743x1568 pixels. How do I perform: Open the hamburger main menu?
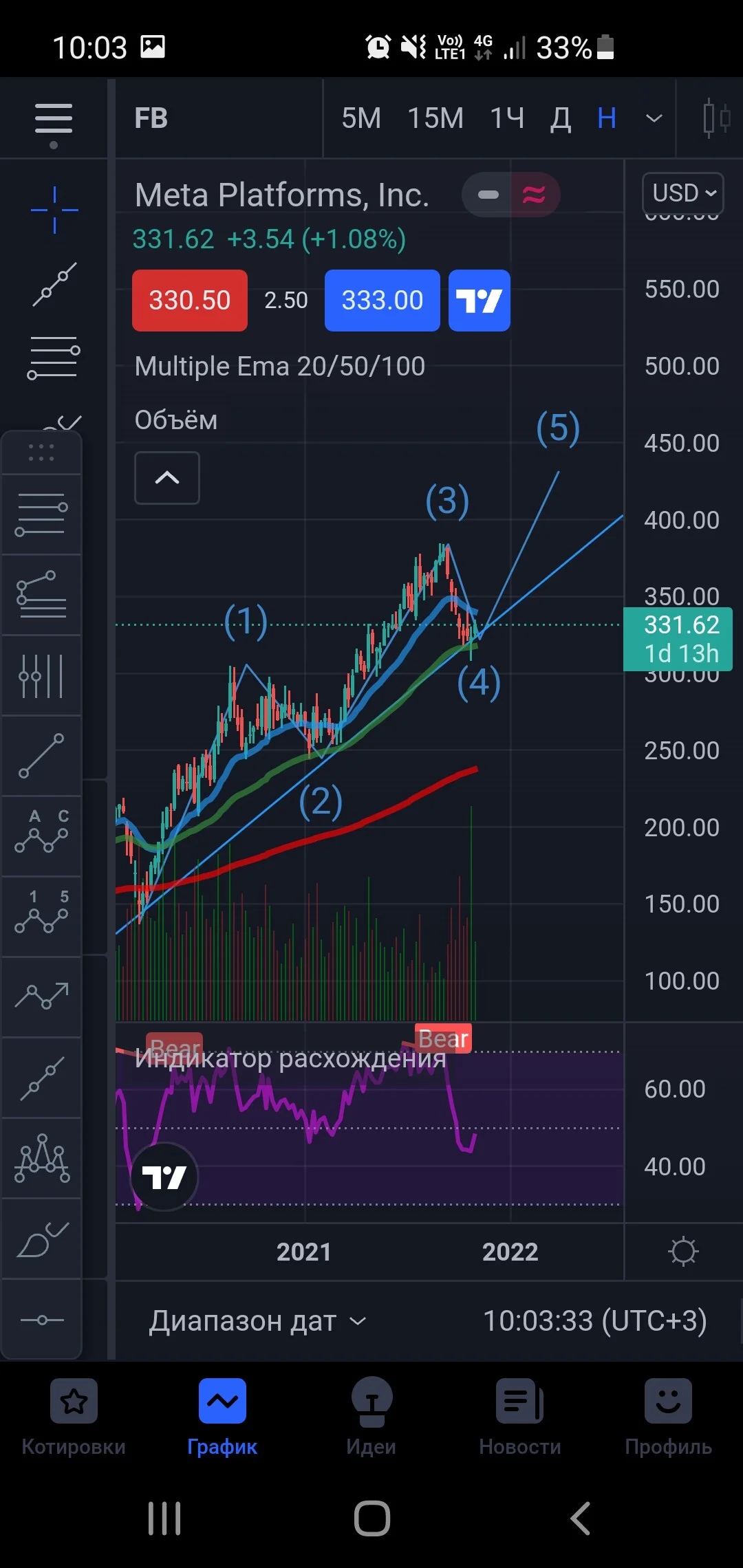pos(54,118)
